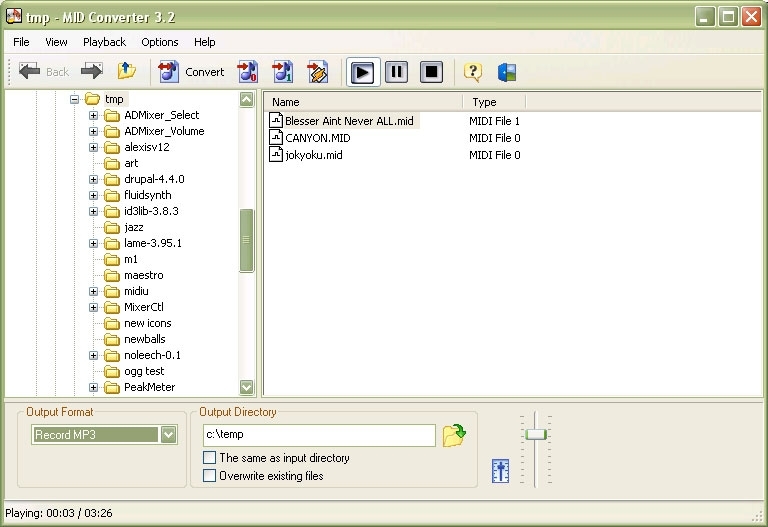Select Blesser Aint Never ALL.mid
This screenshot has height=527, width=768.
pyautogui.click(x=349, y=121)
